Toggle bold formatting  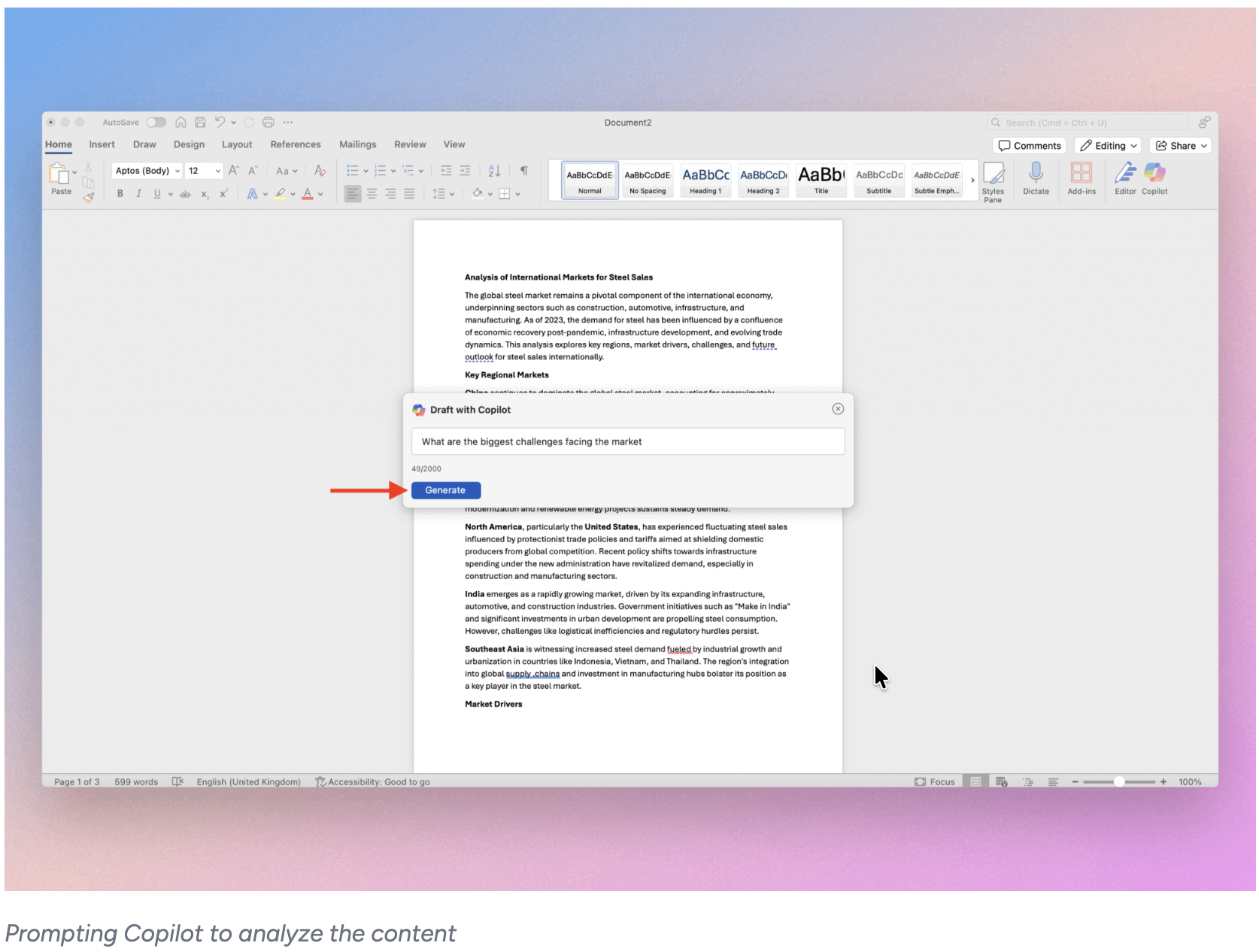click(x=120, y=193)
